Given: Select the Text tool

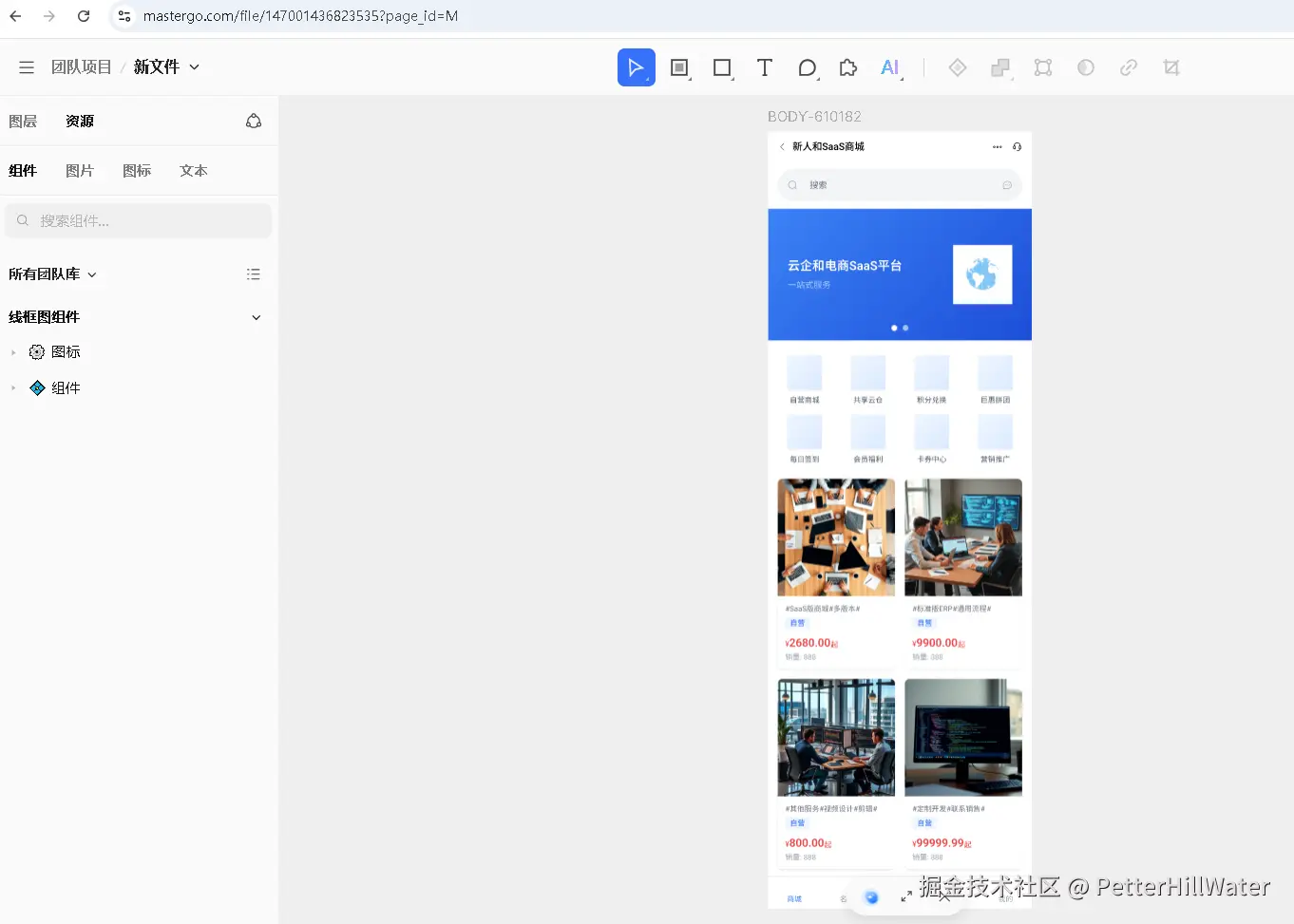Looking at the screenshot, I should click(764, 67).
